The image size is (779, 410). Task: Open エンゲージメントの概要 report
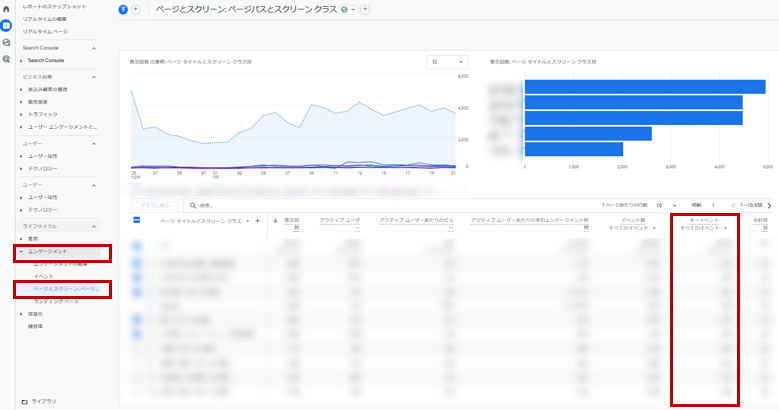[x=60, y=264]
